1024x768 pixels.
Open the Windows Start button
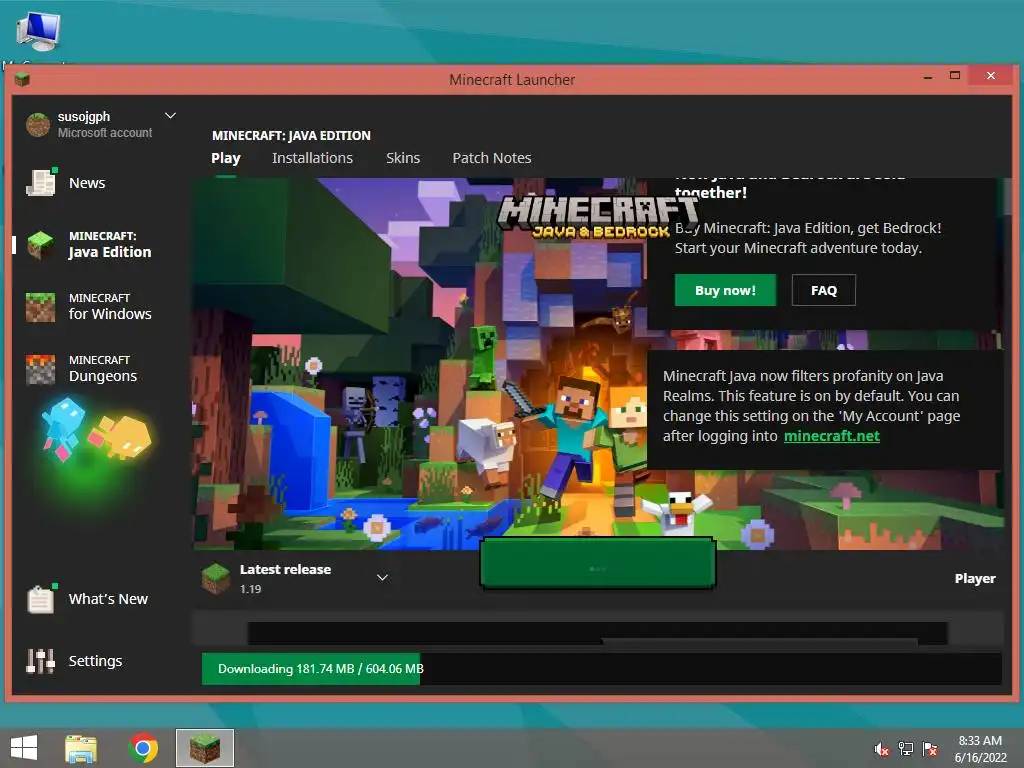pos(24,748)
